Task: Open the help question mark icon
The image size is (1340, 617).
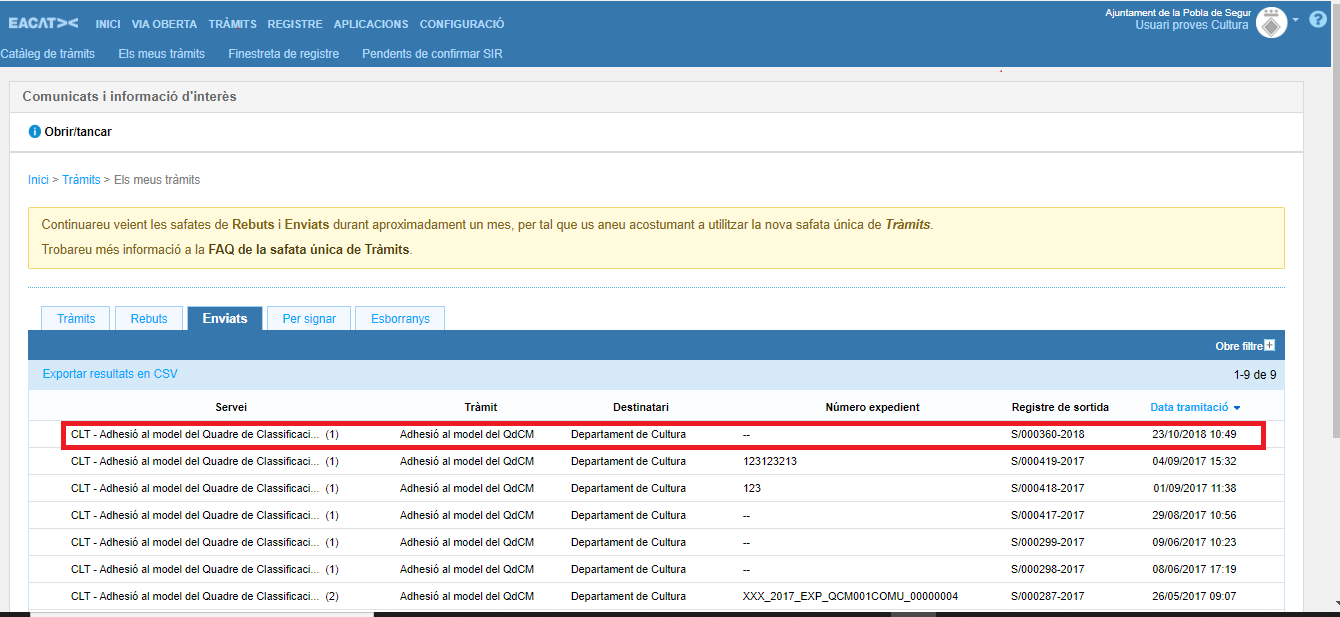Action: coord(1317,20)
